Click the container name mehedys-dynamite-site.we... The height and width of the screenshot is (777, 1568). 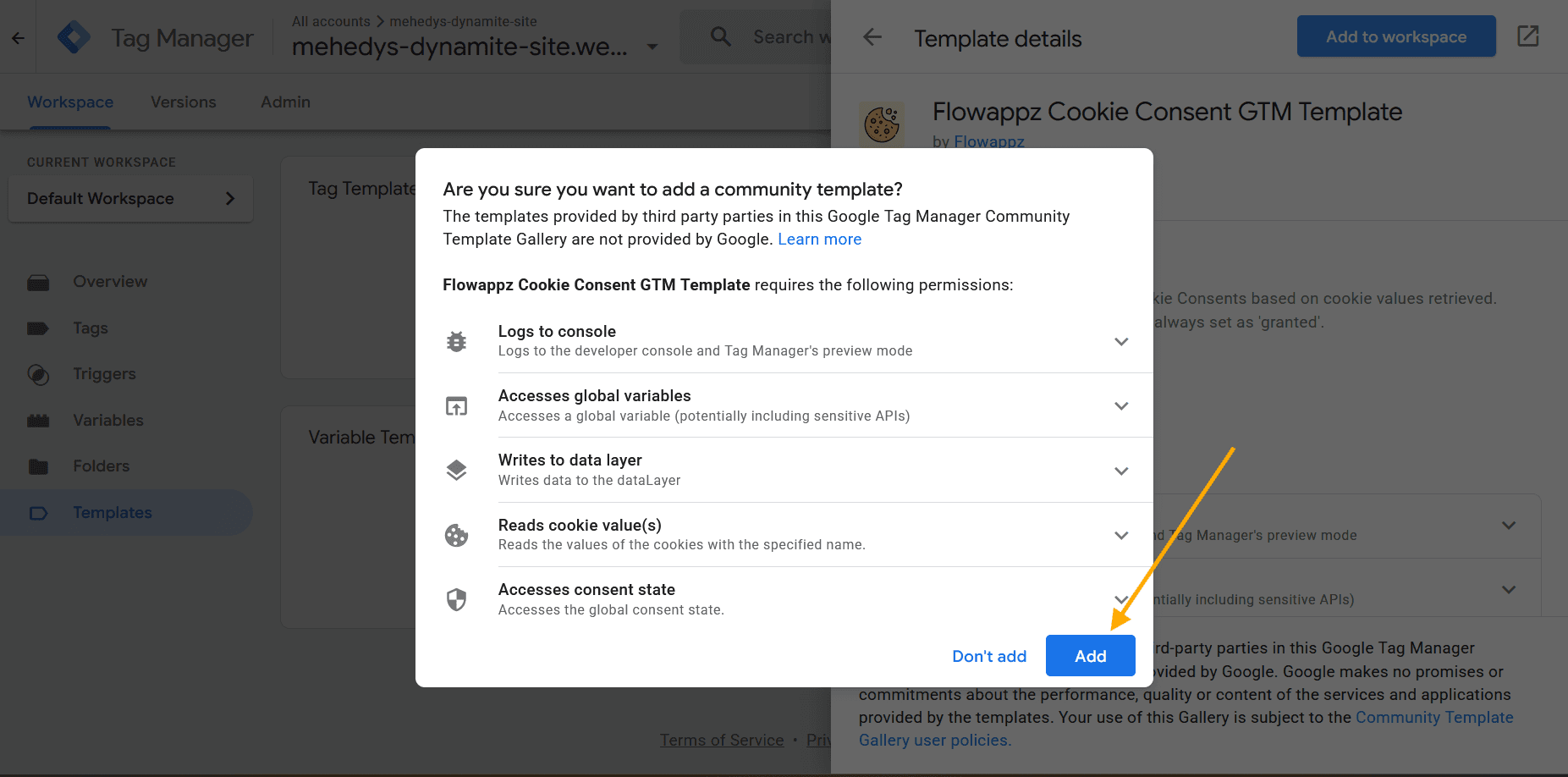459,47
